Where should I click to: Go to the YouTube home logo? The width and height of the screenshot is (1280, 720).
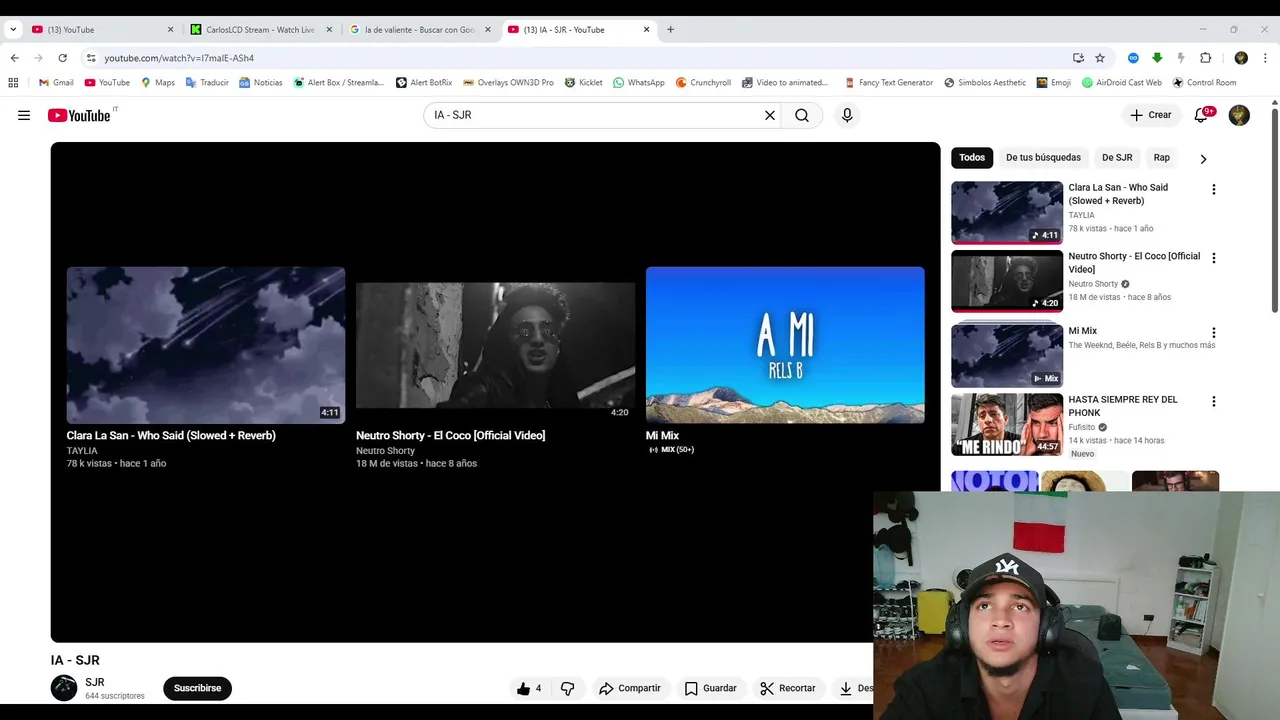click(79, 115)
